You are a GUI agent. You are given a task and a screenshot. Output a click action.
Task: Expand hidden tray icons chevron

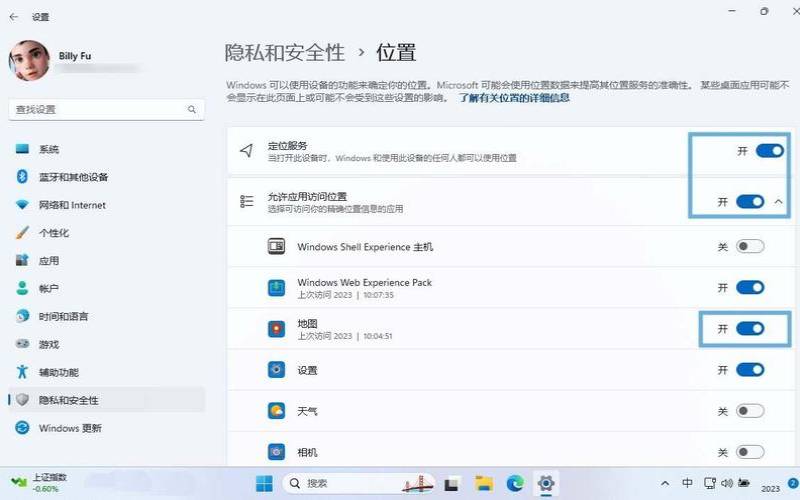665,483
